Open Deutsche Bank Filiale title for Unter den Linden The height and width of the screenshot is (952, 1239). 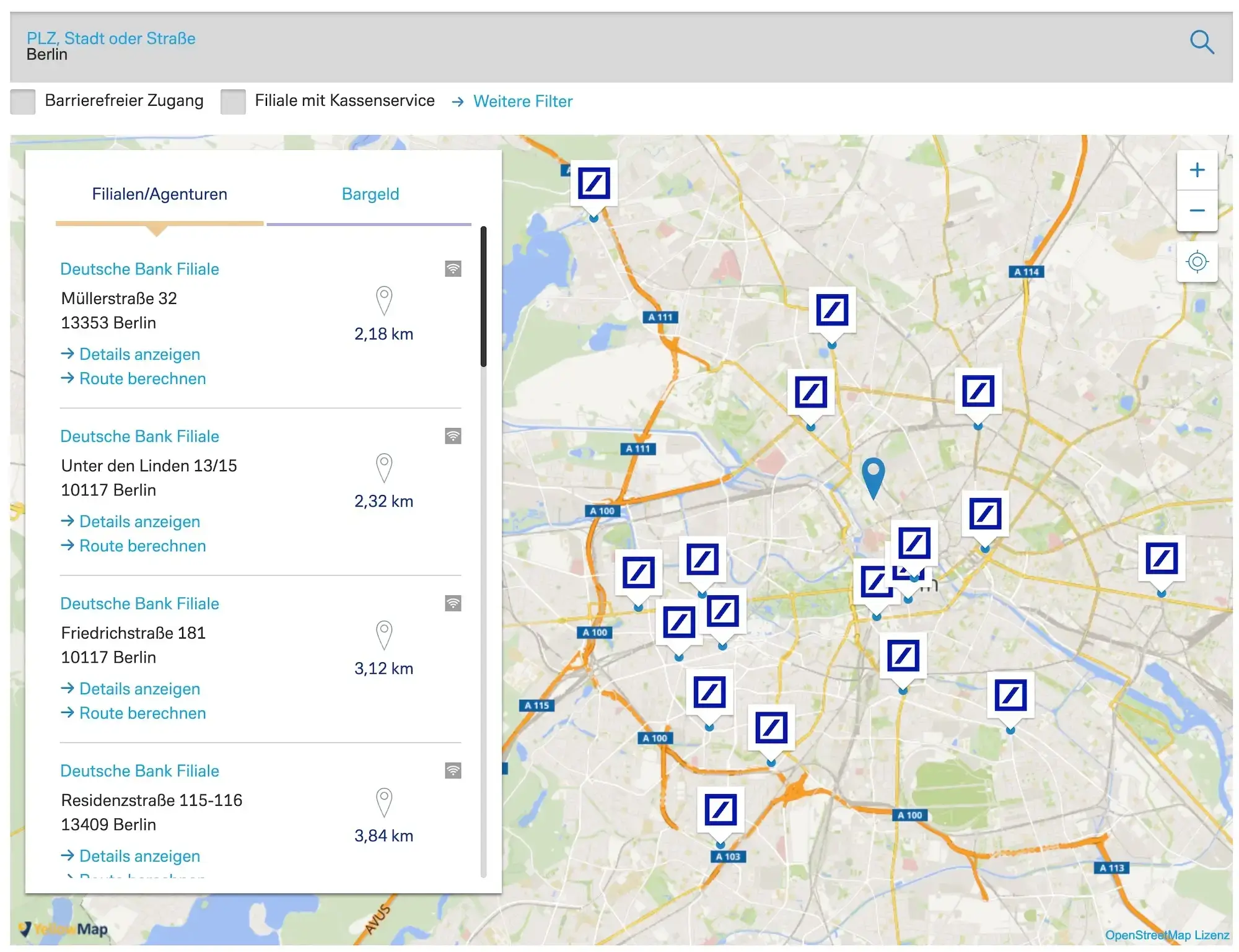point(139,437)
